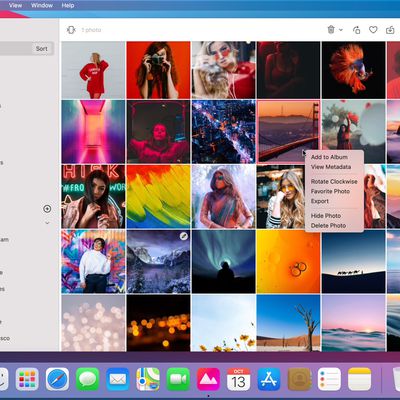The height and width of the screenshot is (400, 400).
Task: Open App Store from the Dock
Action: pos(269,379)
